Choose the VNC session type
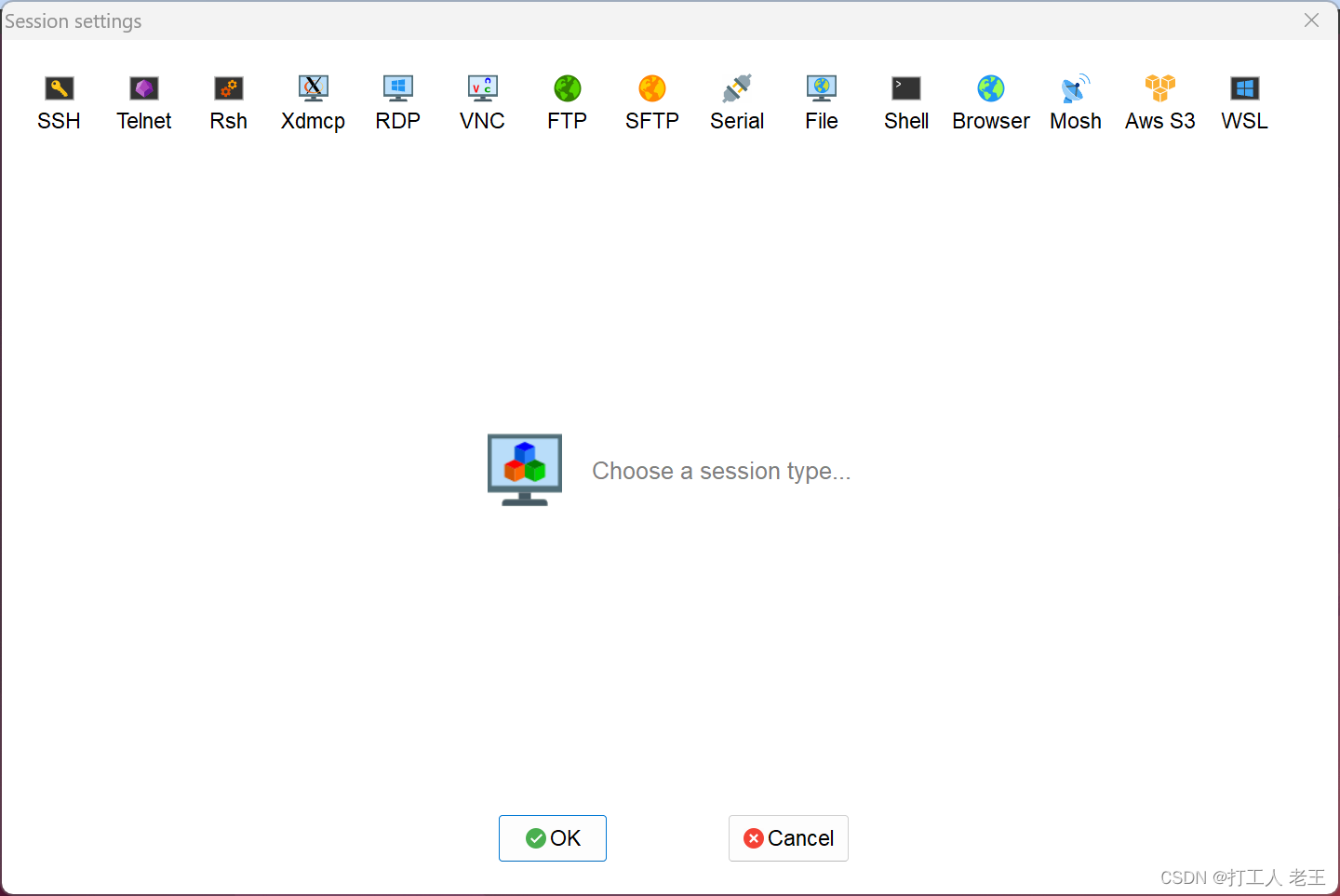Image resolution: width=1340 pixels, height=896 pixels. click(x=483, y=103)
